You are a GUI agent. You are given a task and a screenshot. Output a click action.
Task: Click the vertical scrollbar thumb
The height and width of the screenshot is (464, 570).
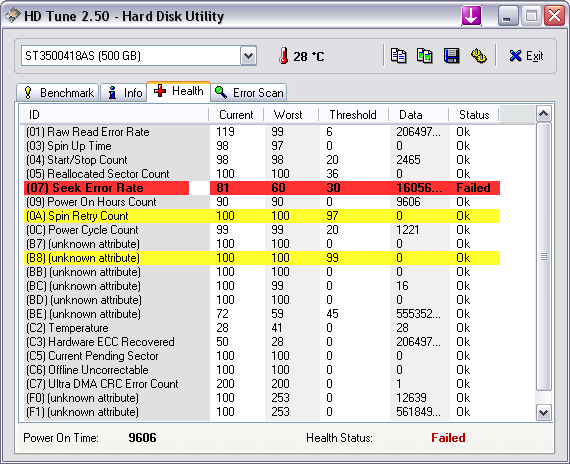[x=543, y=257]
